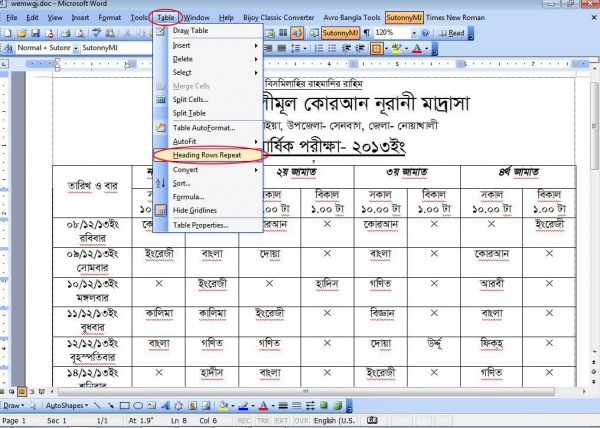Open Print Preview icon

point(80,33)
